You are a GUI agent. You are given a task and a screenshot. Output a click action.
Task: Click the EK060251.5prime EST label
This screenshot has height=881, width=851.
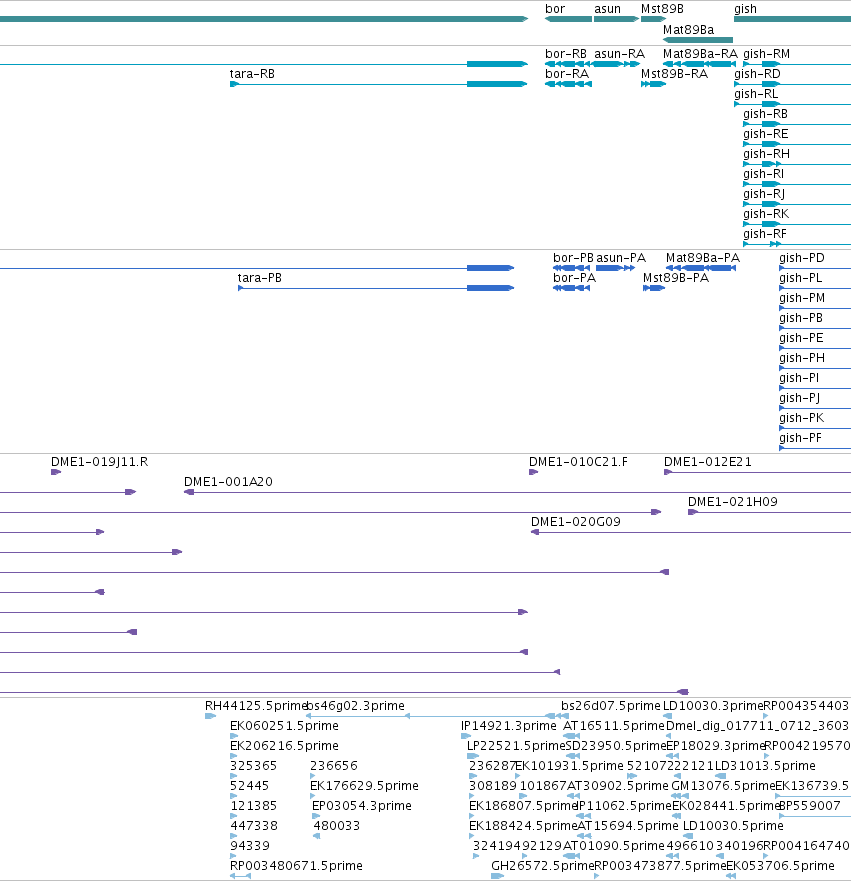[x=284, y=726]
